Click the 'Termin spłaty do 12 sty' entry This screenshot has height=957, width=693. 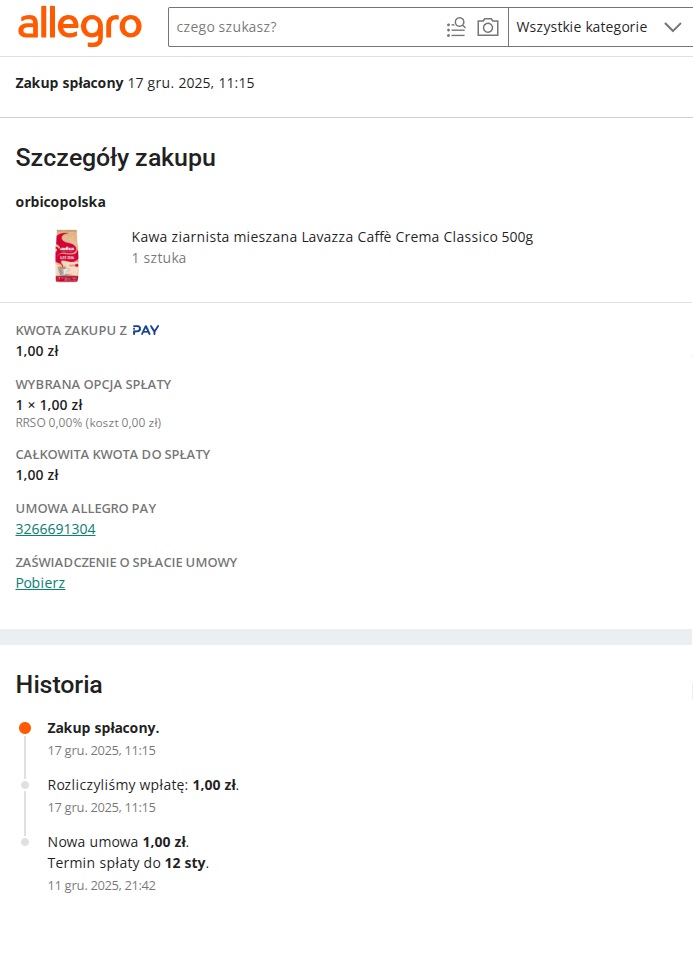128,863
